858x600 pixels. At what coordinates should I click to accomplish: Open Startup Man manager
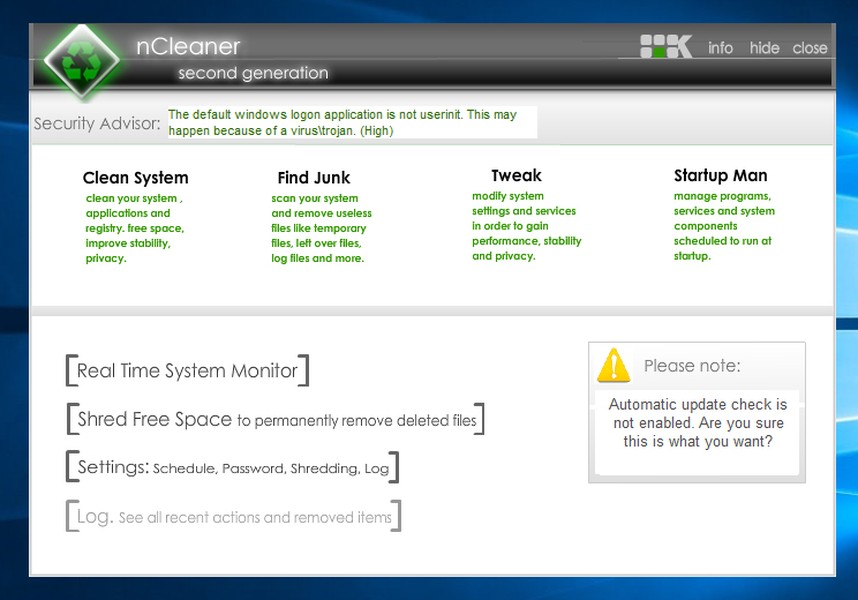(720, 176)
